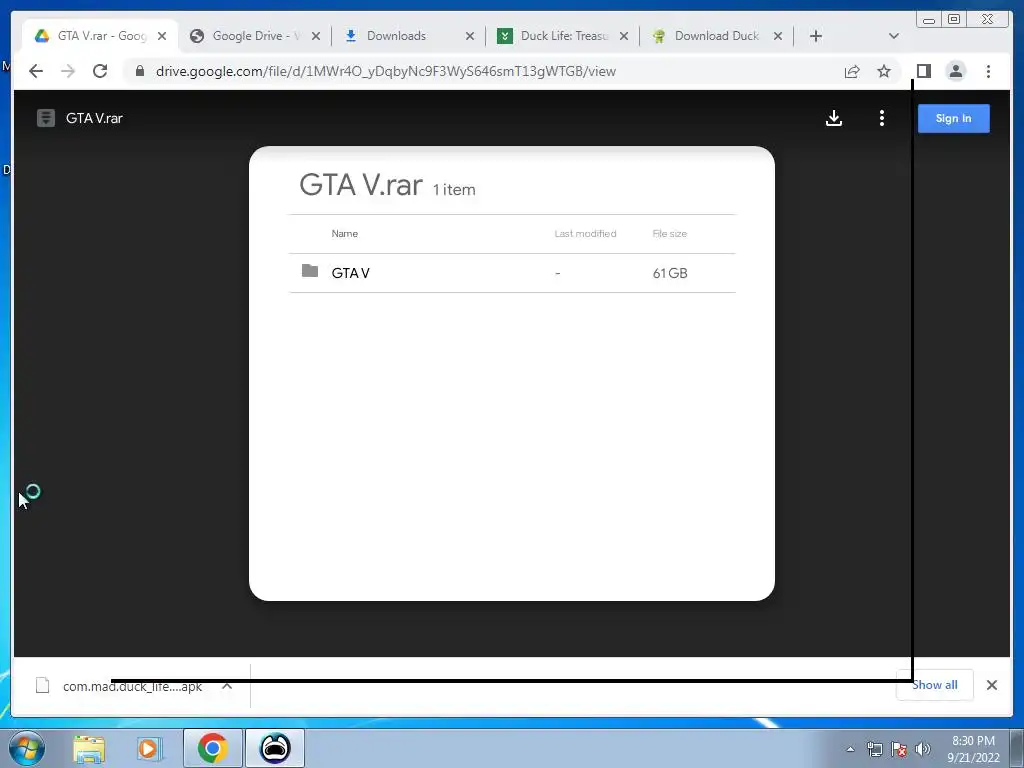
Task: Close the downloads shelf
Action: coord(992,685)
